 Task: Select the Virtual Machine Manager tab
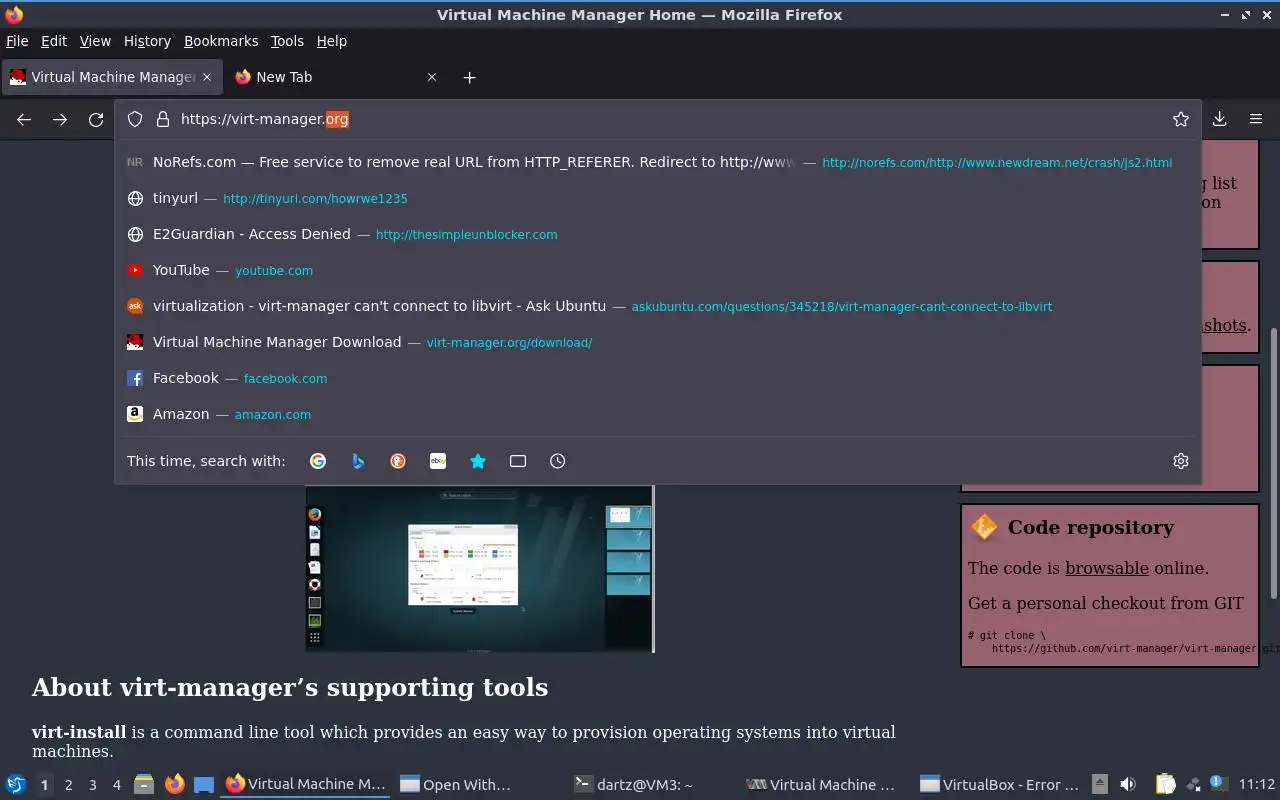coord(111,77)
